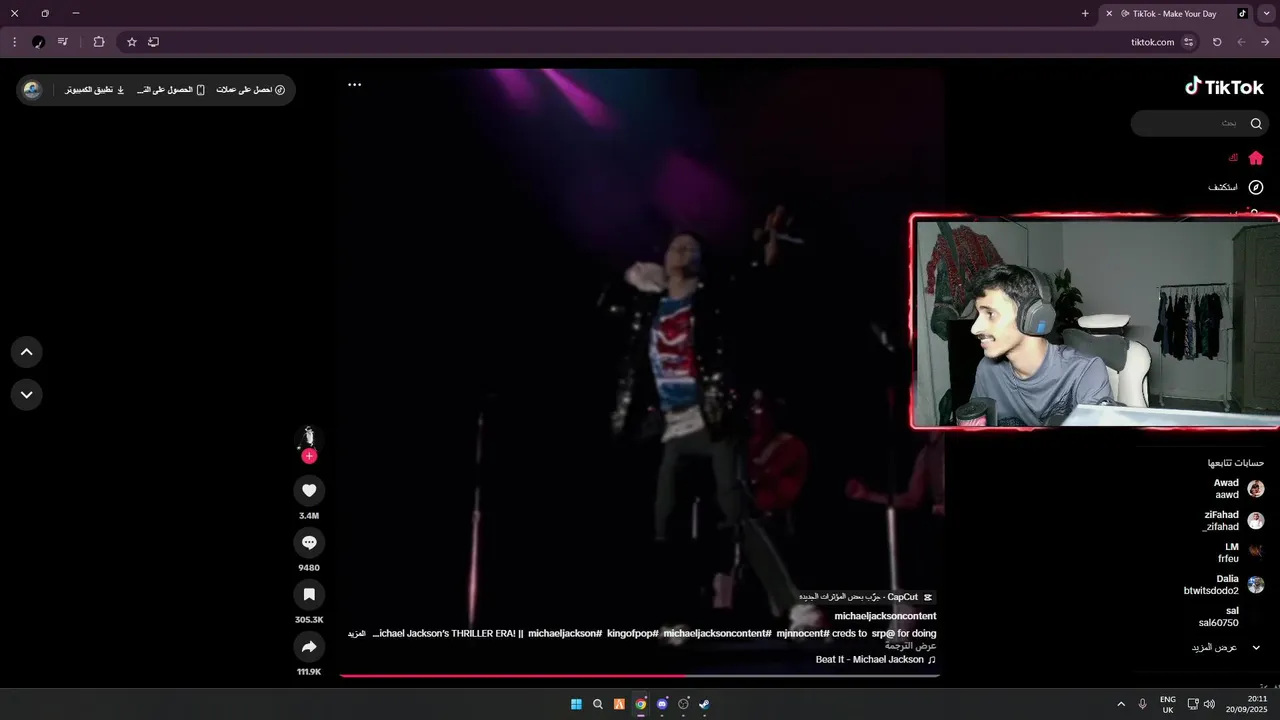Click inside the TikTok search field
1280x720 pixels.
click(1199, 123)
